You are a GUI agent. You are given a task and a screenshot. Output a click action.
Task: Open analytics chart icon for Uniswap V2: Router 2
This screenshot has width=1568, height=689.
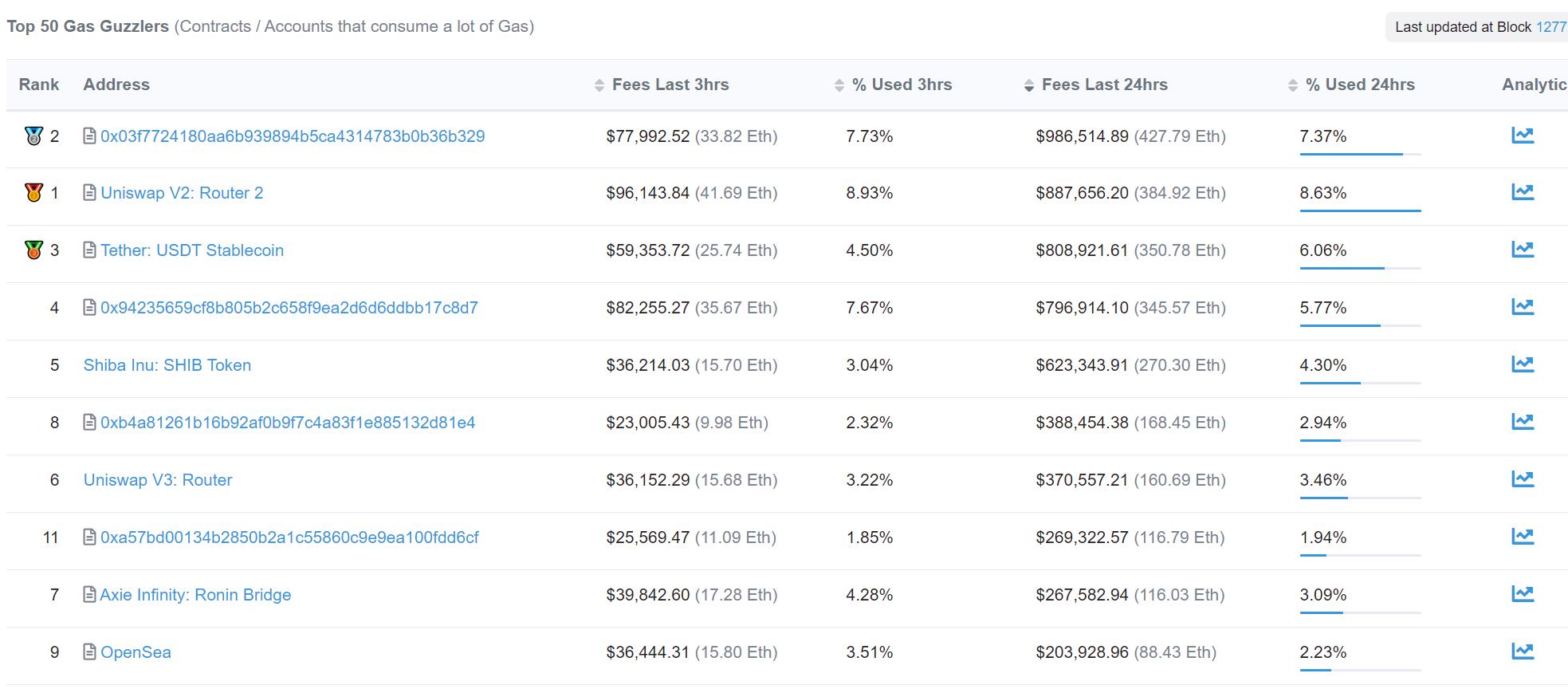1522,192
